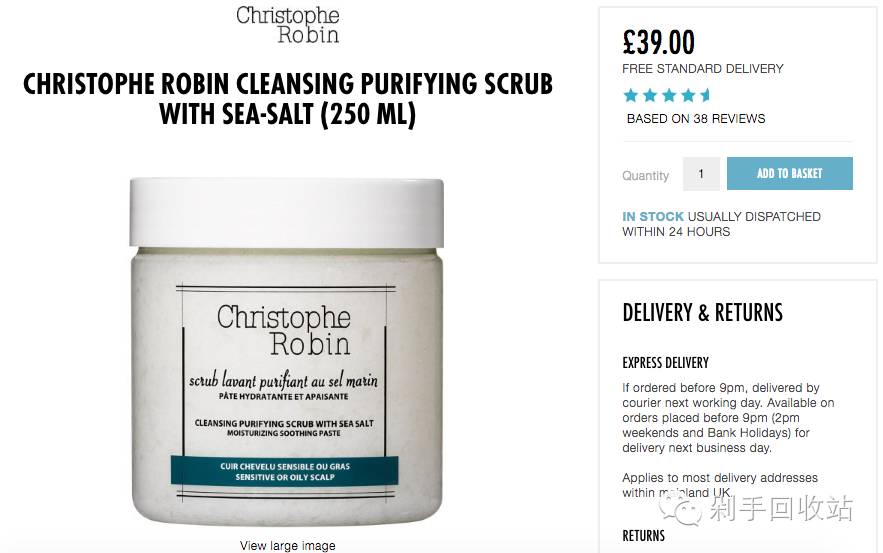Click the first rating star
Viewport: 883px width, 553px height.
(631, 95)
